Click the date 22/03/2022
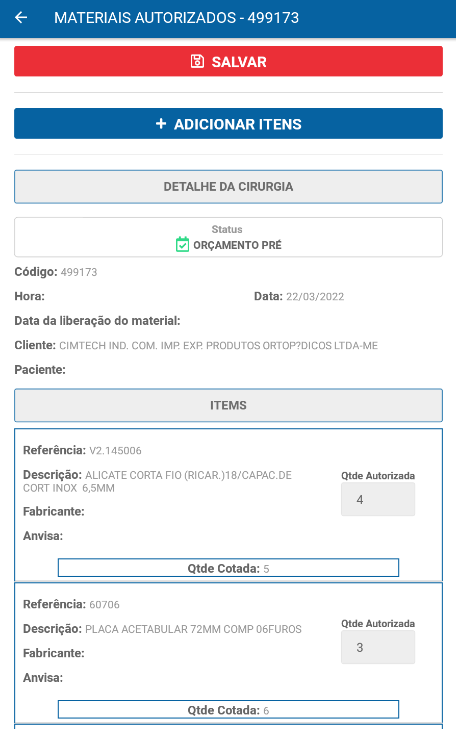This screenshot has width=456, height=729. 315,297
